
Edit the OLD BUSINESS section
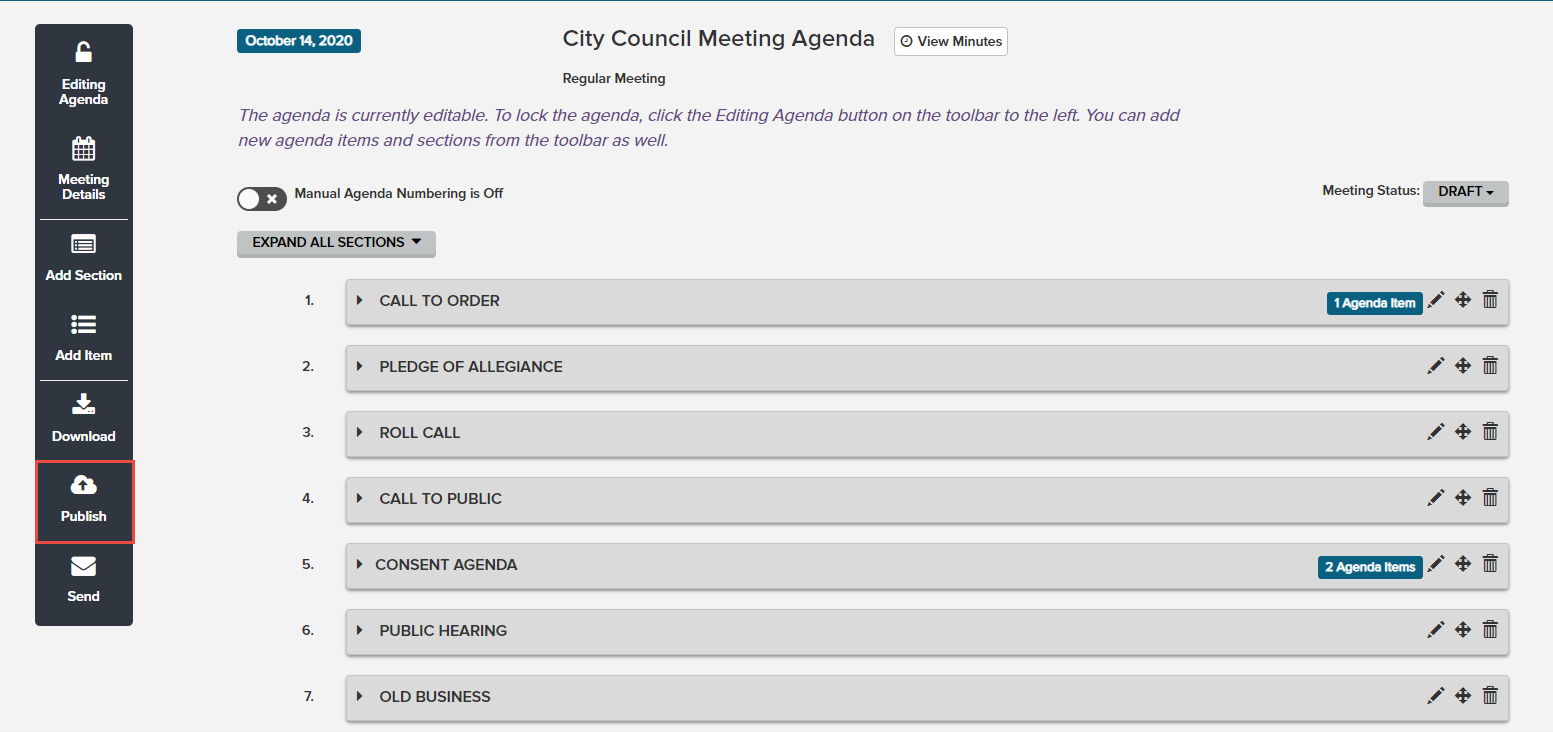(1436, 696)
